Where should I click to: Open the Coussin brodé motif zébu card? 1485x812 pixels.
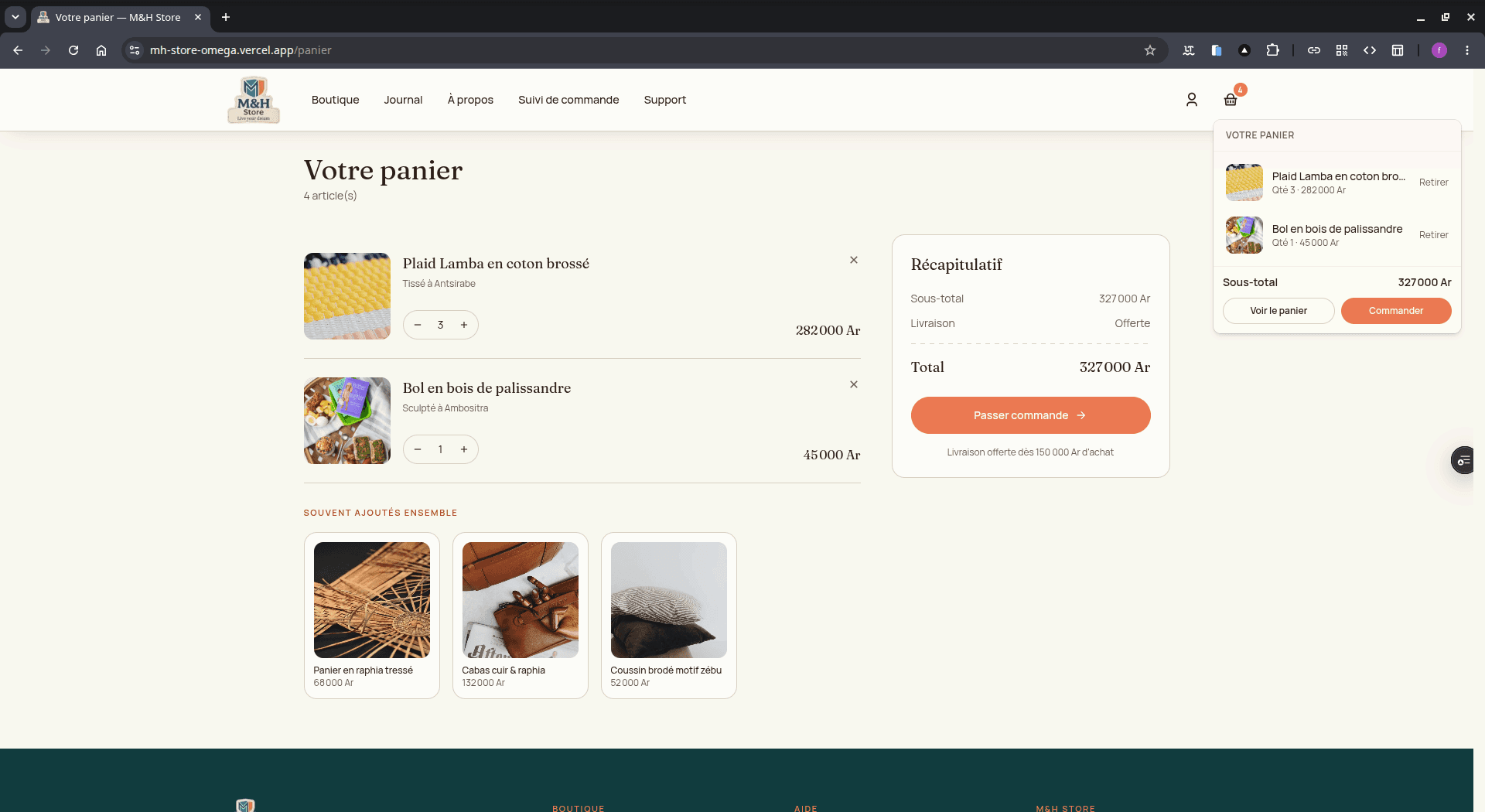coord(669,616)
